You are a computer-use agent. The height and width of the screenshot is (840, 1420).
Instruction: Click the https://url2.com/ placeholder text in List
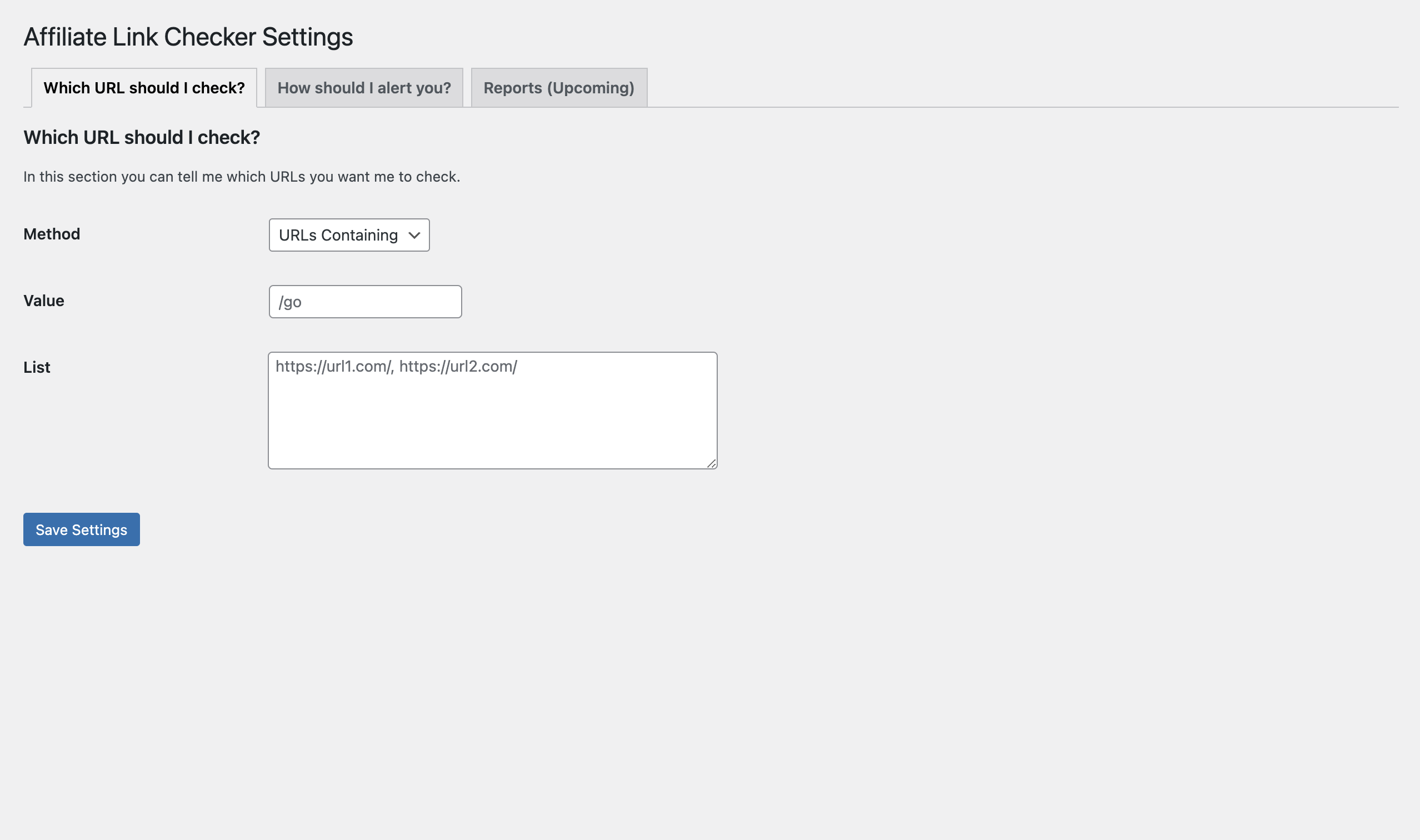click(x=458, y=366)
